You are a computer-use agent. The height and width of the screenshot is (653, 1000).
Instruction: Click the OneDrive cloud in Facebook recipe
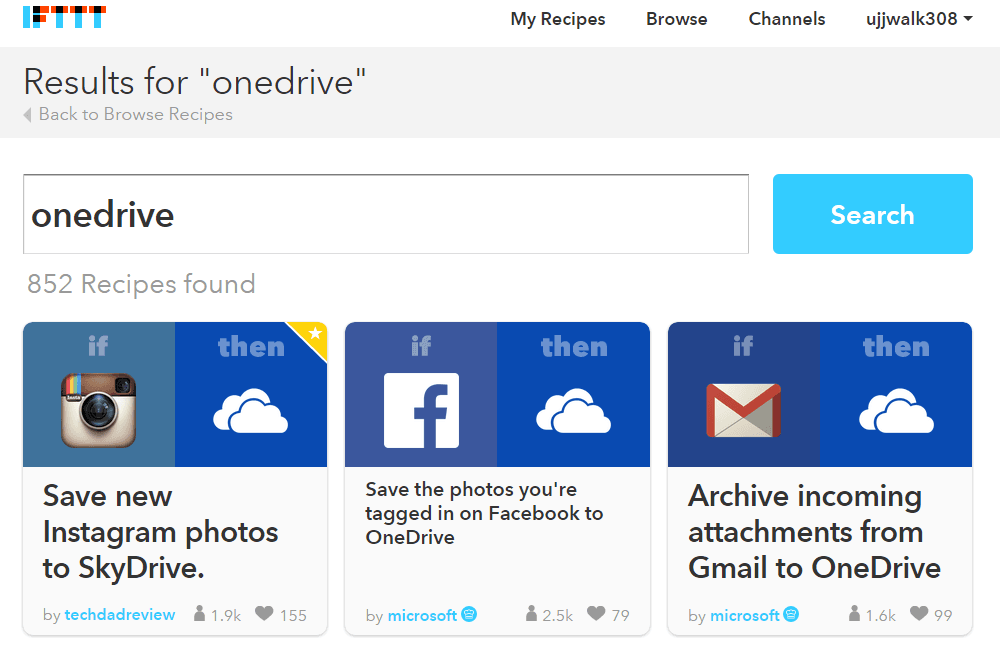point(573,411)
